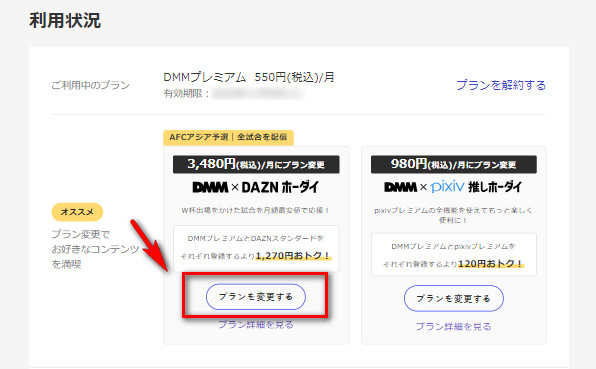Open プラン詳細を見る for the DAZN plan
Image resolution: width=596 pixels, height=369 pixels.
click(256, 325)
